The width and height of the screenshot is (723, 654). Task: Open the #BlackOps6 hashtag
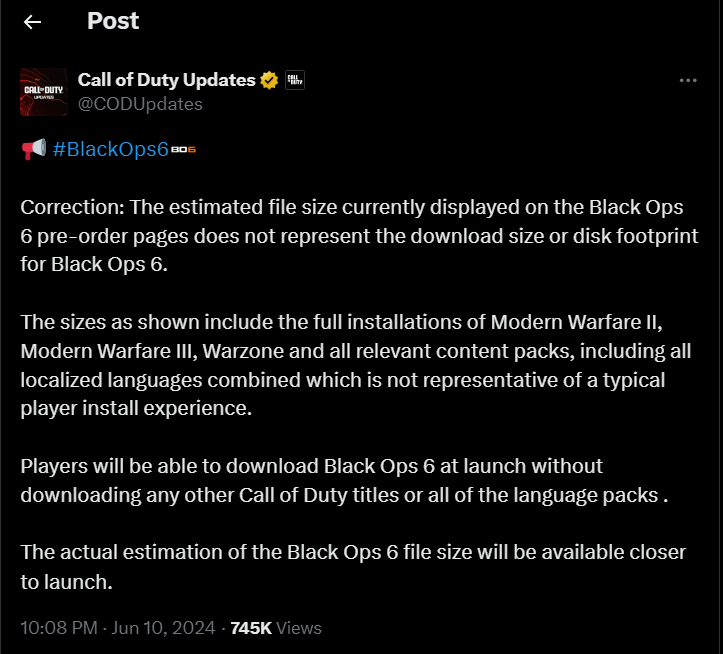click(x=110, y=149)
